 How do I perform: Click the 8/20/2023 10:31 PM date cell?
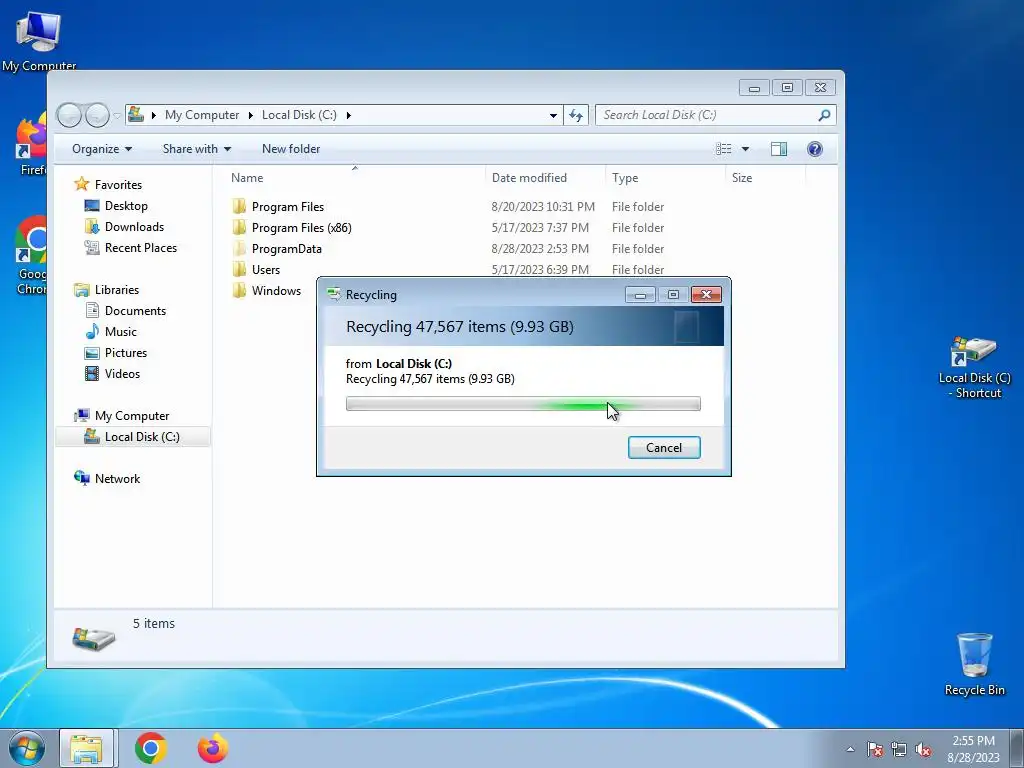pyautogui.click(x=543, y=206)
